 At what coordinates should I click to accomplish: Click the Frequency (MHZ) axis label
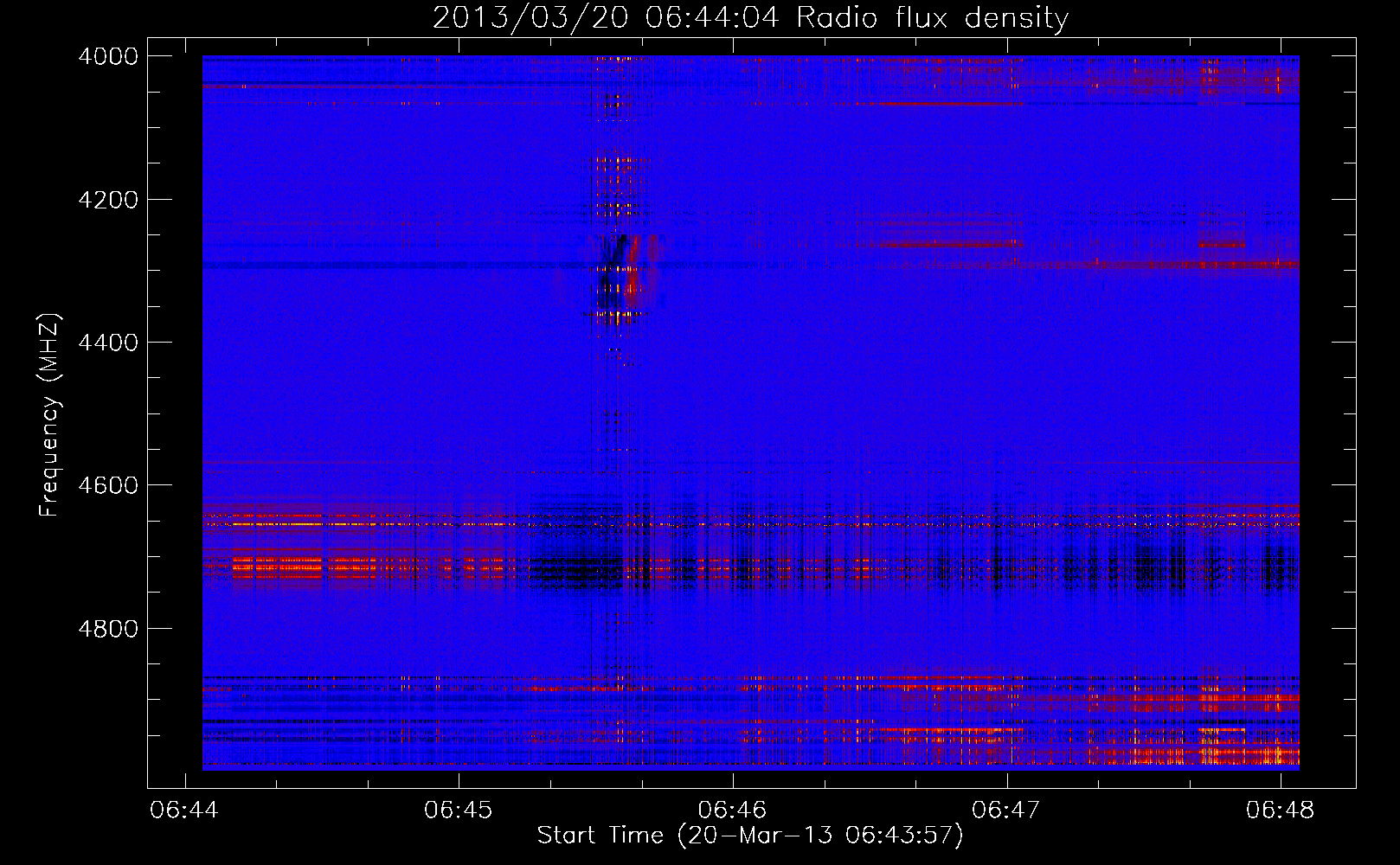pos(50,415)
